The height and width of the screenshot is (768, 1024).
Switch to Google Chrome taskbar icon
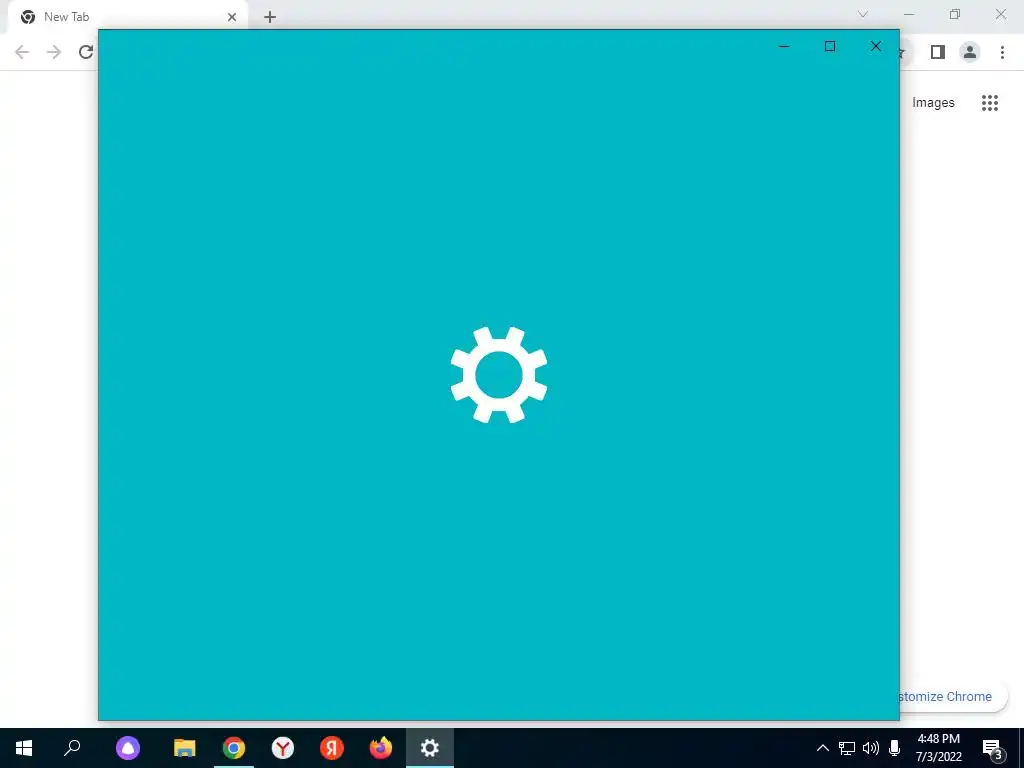(x=234, y=748)
